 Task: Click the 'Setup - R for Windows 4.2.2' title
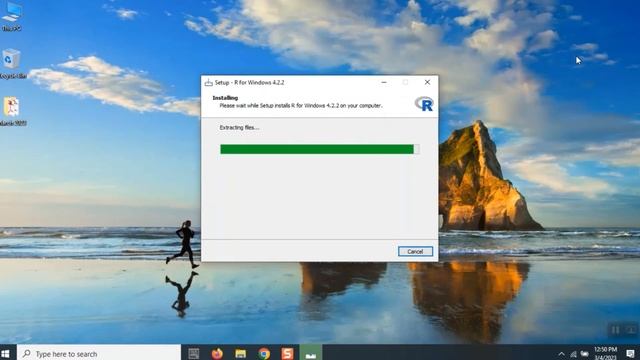click(249, 83)
